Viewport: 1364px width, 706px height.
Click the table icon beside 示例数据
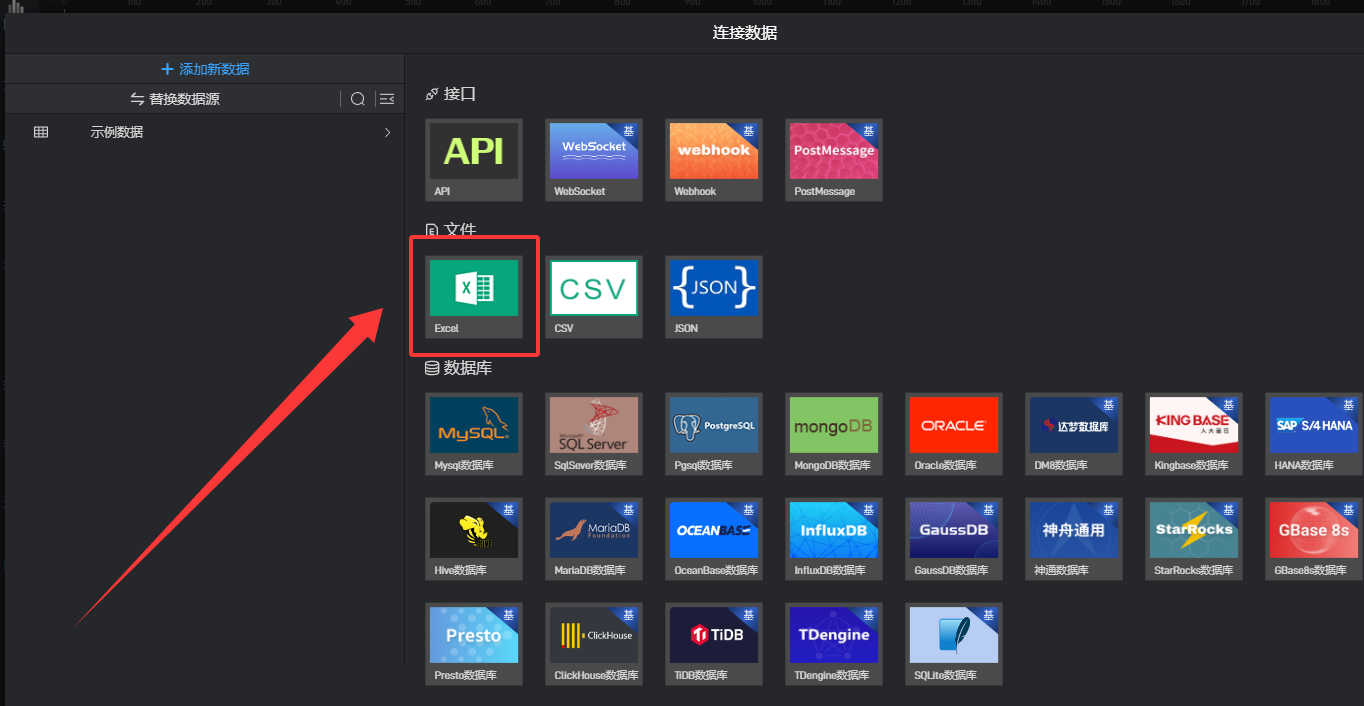(x=41, y=132)
